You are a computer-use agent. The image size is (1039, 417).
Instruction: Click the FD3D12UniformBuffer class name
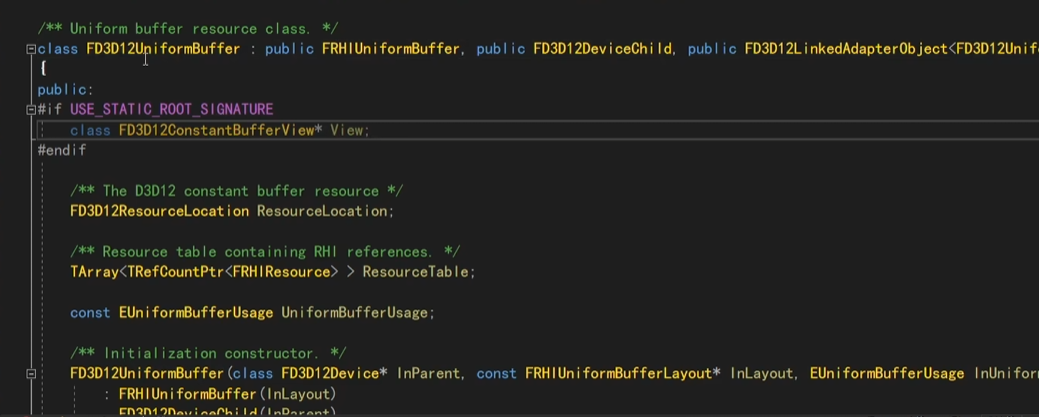tap(163, 49)
